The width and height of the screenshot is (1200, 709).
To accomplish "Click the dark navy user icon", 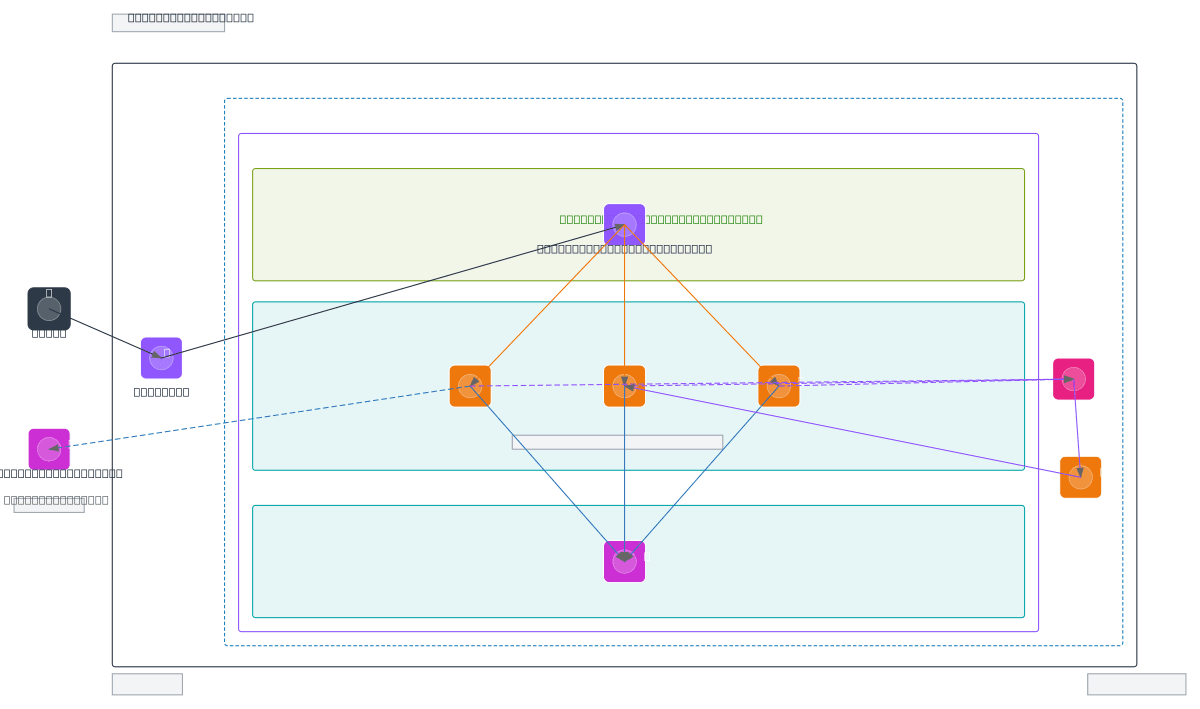I will 49,308.
